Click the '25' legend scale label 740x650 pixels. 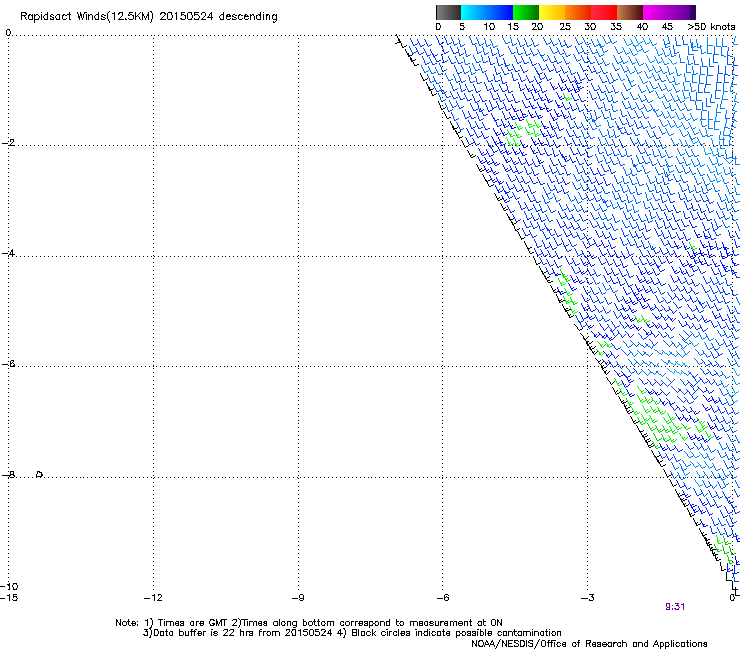click(565, 27)
